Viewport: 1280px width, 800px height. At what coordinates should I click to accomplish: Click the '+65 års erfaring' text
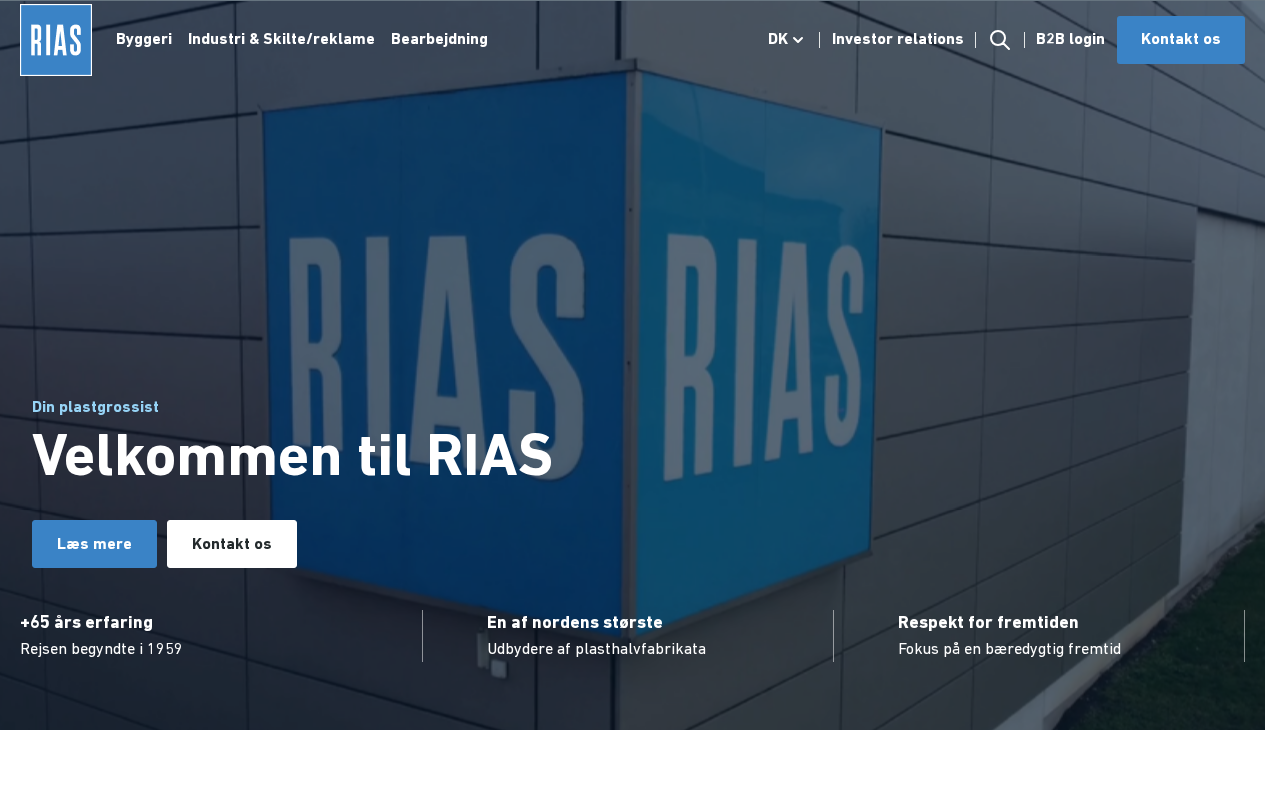click(87, 622)
